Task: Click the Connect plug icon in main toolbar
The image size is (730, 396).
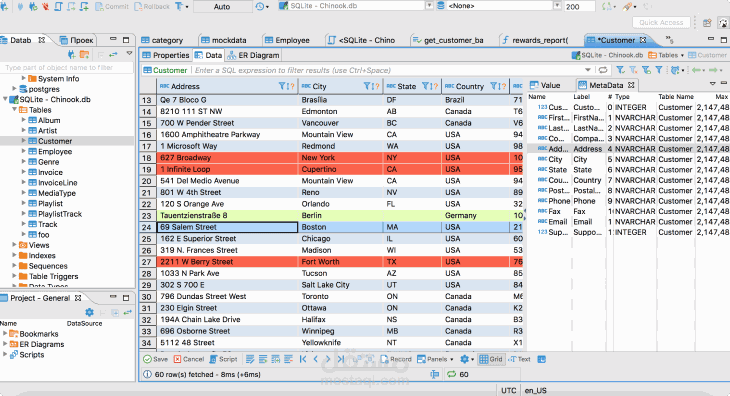Action: 20,7
